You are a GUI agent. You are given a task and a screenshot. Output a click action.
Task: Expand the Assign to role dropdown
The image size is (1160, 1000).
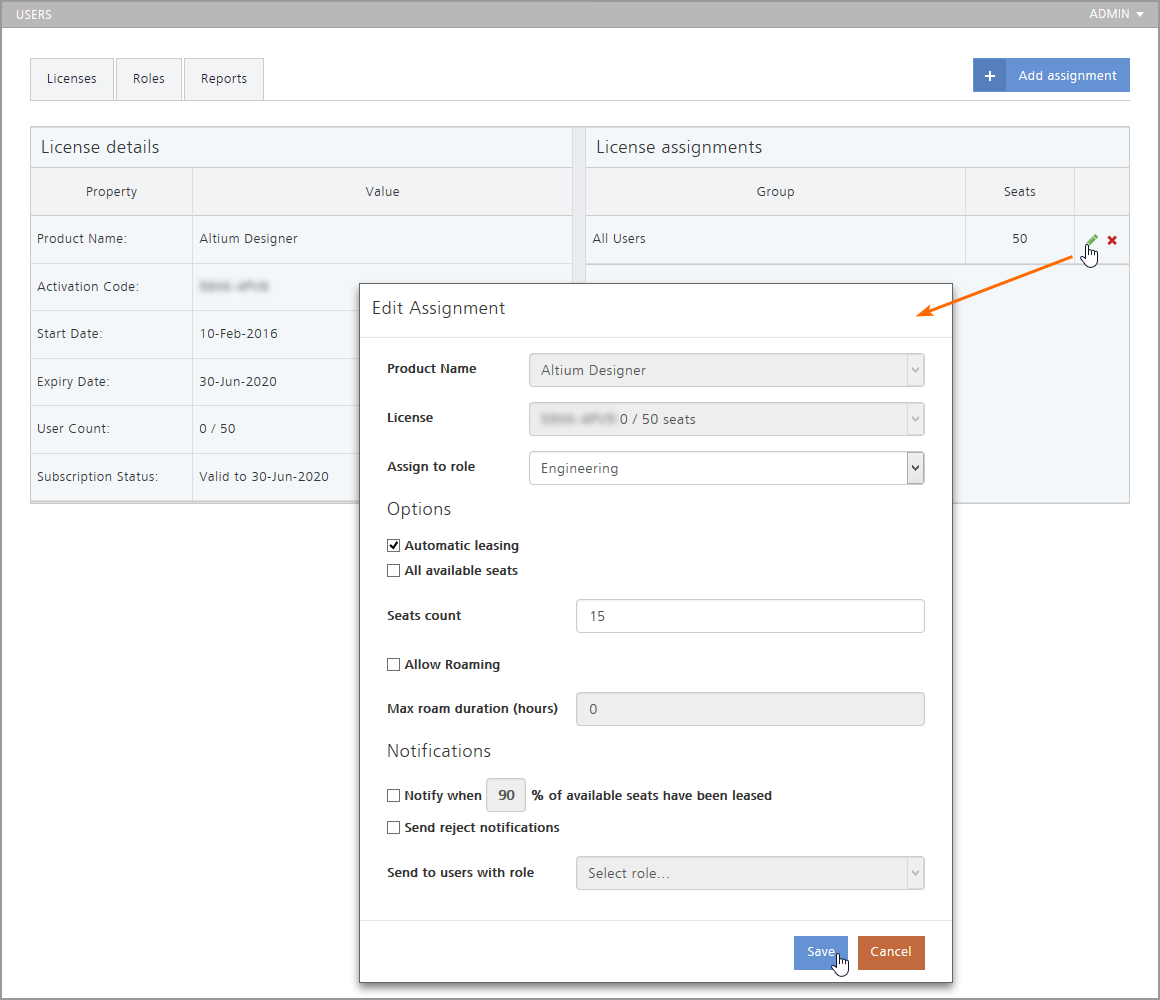pyautogui.click(x=914, y=468)
